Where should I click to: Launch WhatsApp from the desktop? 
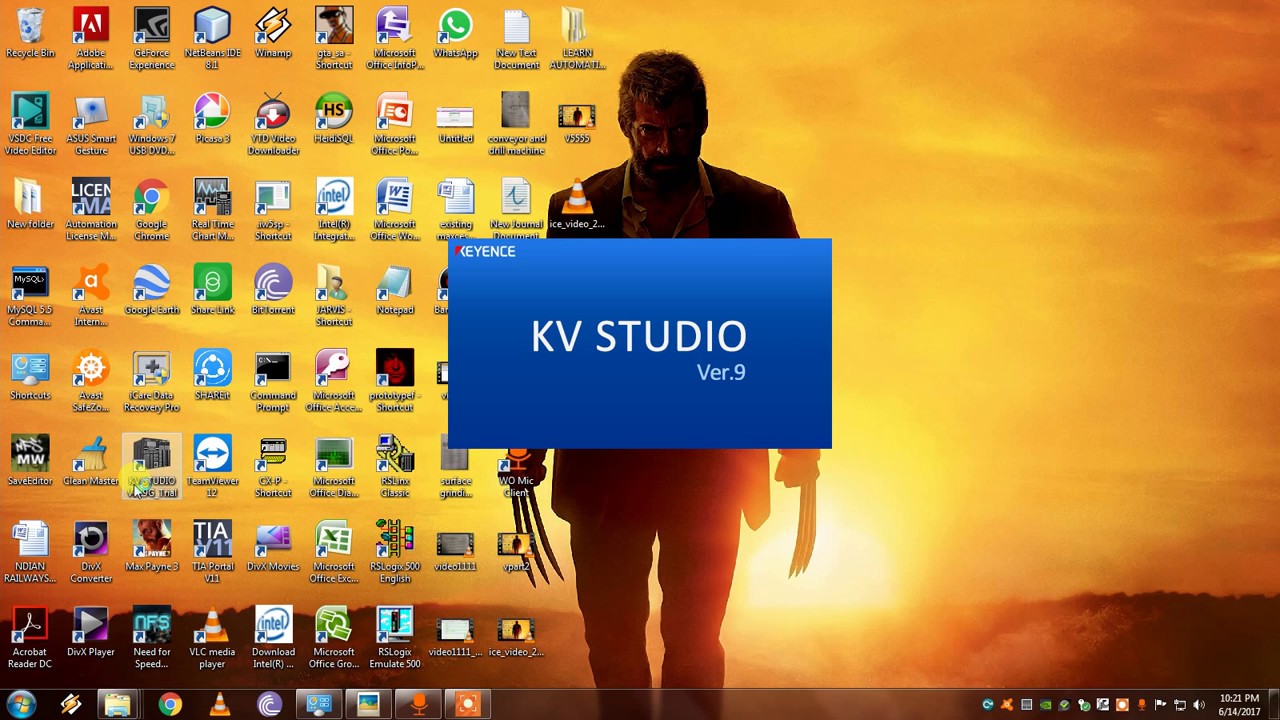tap(455, 34)
